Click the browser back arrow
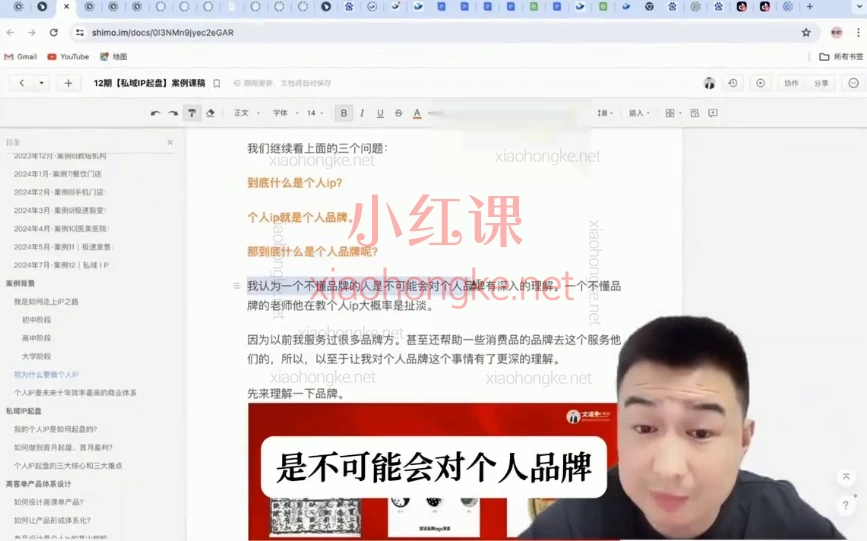Screen dimensions: 867x541 [11, 33]
